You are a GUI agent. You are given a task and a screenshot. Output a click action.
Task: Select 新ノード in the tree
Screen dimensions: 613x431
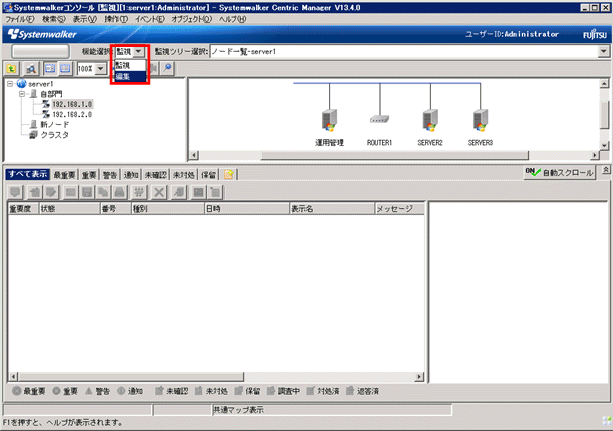55,124
